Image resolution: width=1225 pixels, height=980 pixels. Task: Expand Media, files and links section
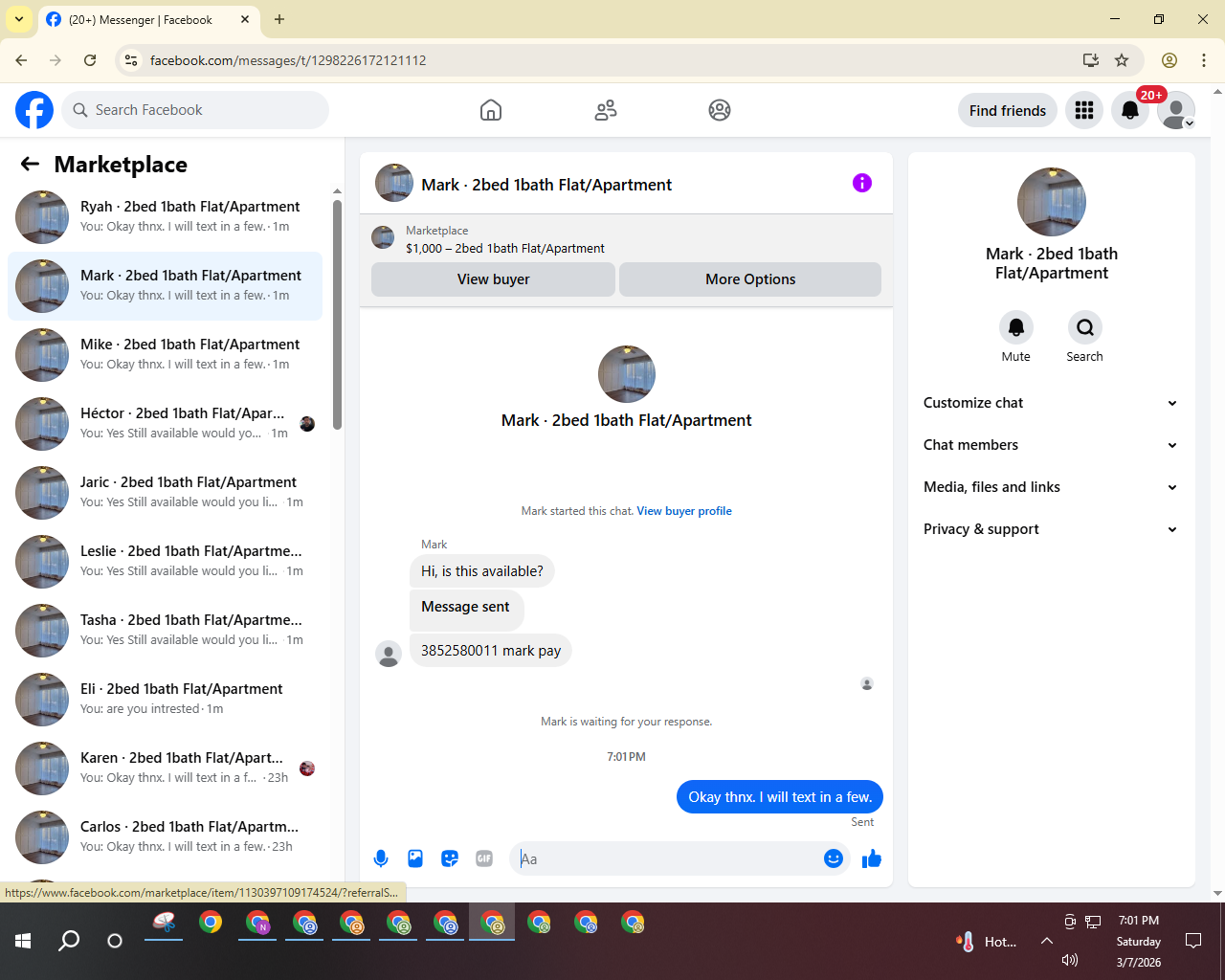[x=1051, y=487]
